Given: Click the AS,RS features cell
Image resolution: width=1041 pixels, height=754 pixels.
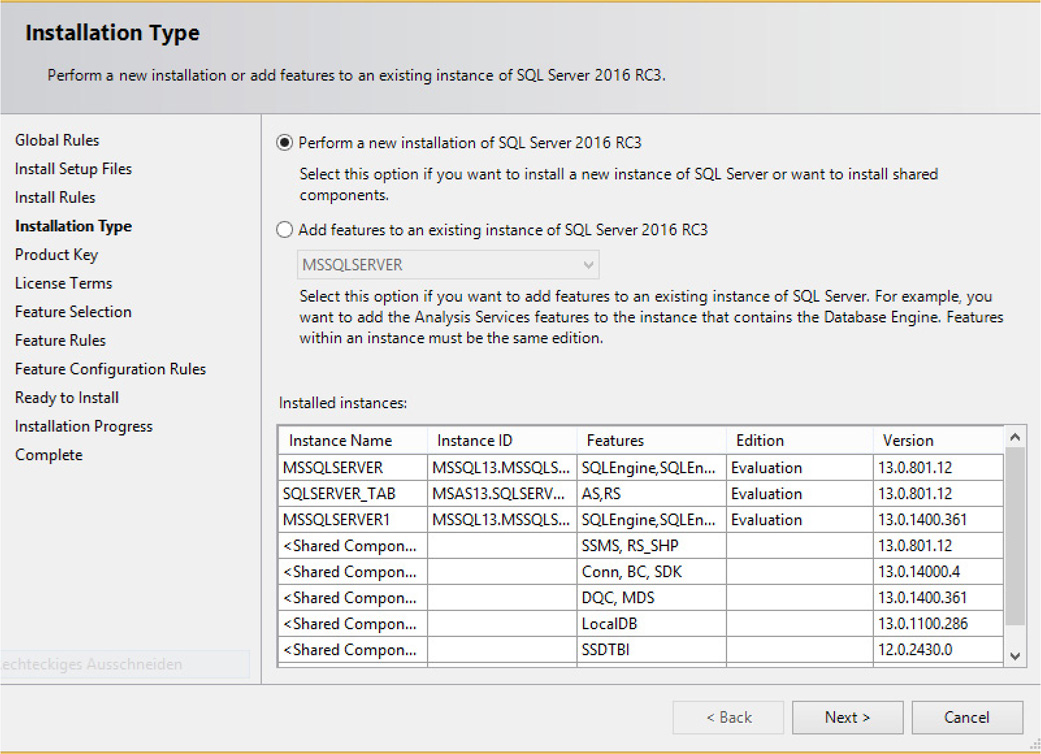Looking at the screenshot, I should (x=652, y=494).
